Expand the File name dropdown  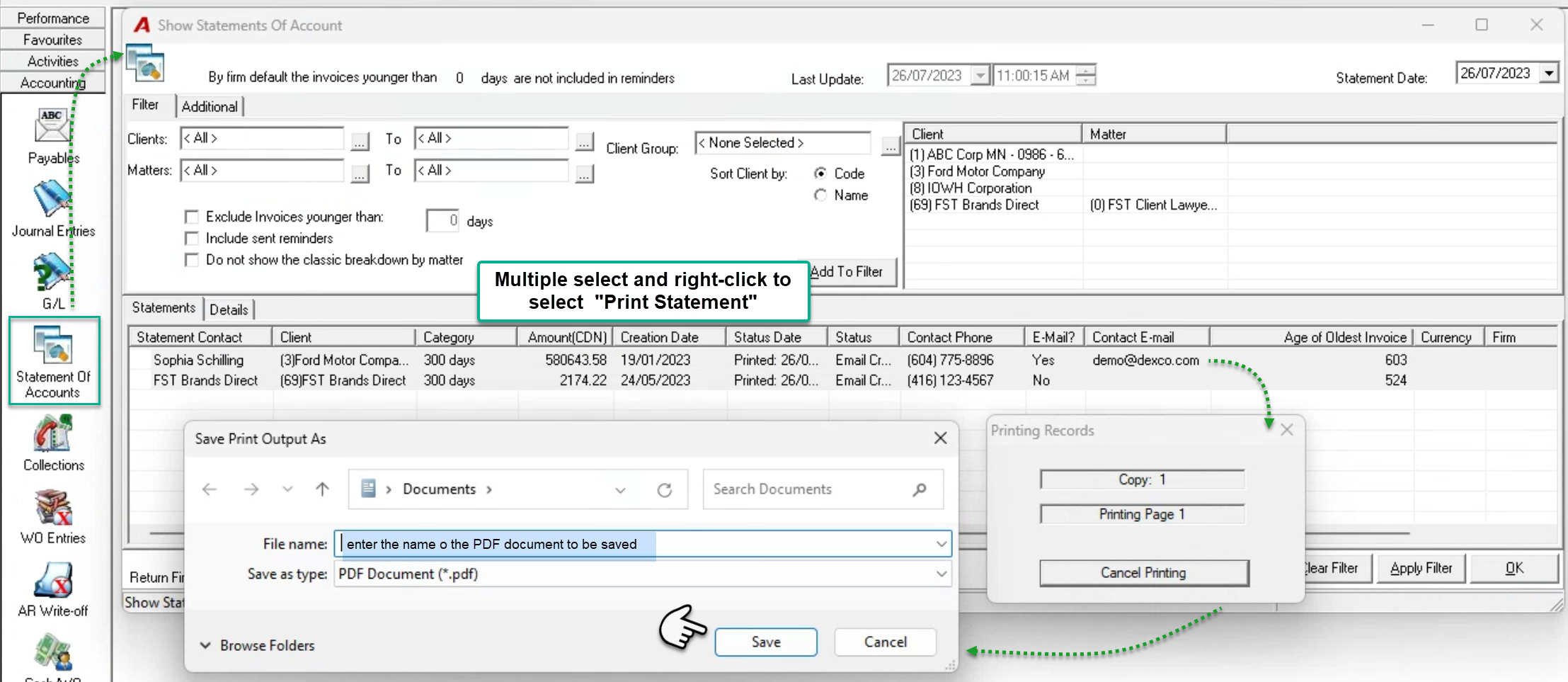(x=942, y=544)
